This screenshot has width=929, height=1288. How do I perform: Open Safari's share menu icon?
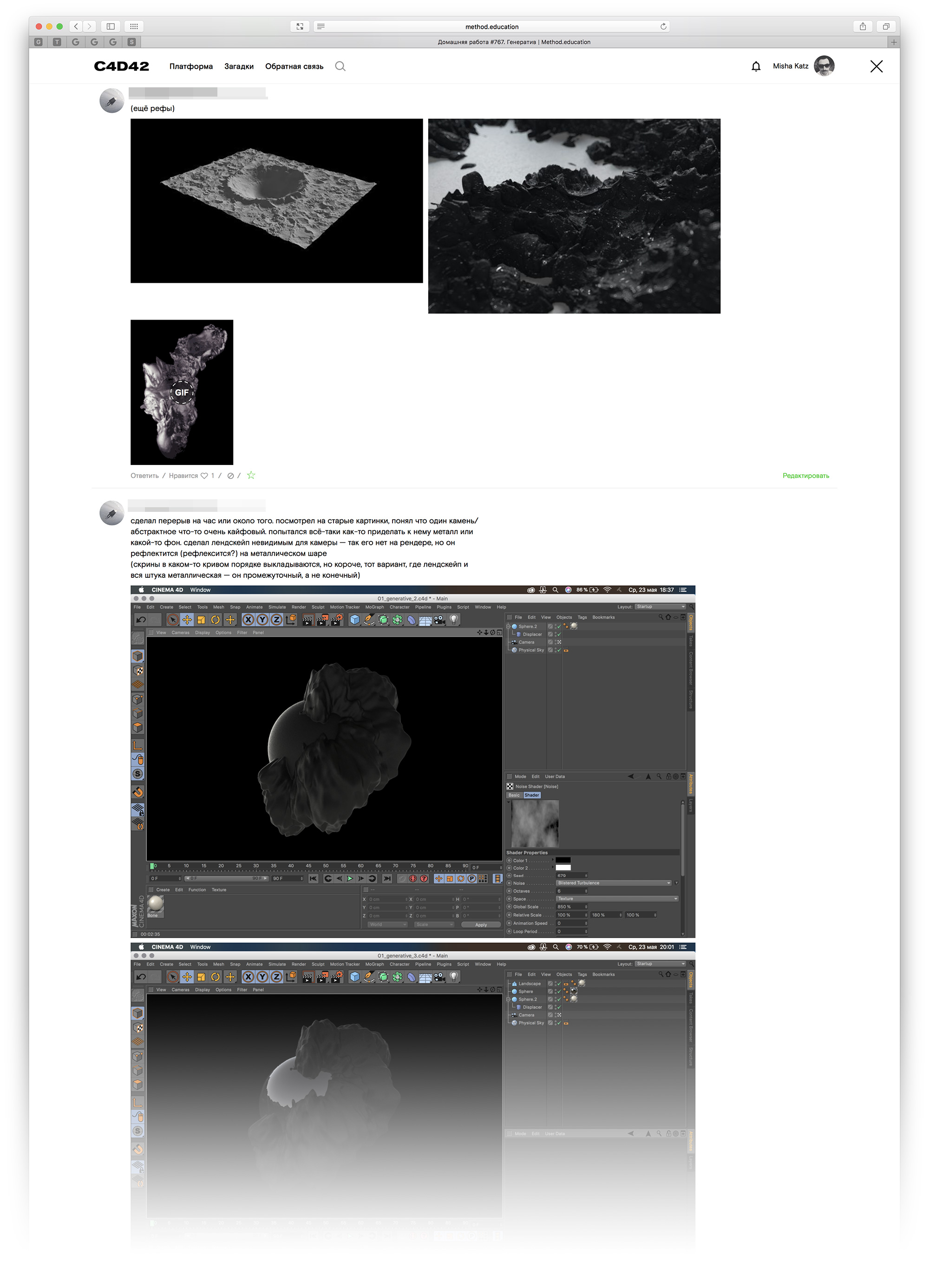pyautogui.click(x=862, y=26)
